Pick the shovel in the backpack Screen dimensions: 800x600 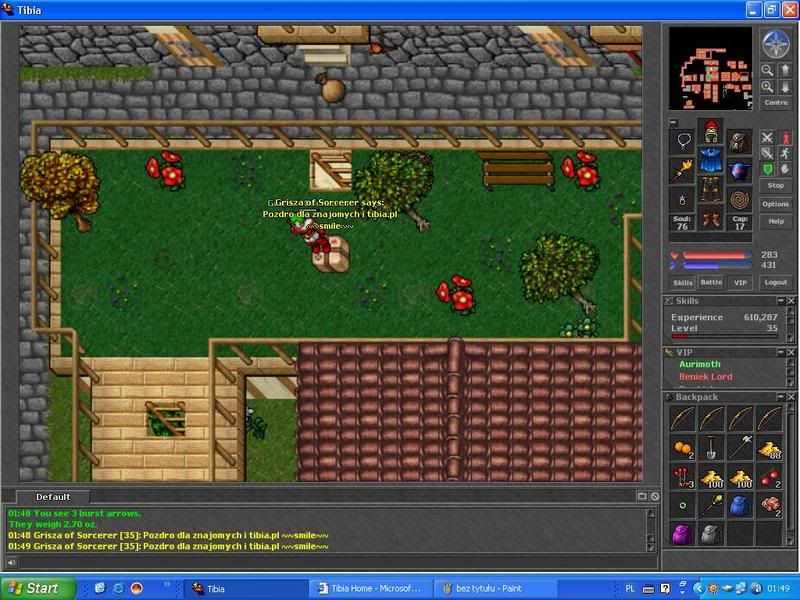point(711,448)
